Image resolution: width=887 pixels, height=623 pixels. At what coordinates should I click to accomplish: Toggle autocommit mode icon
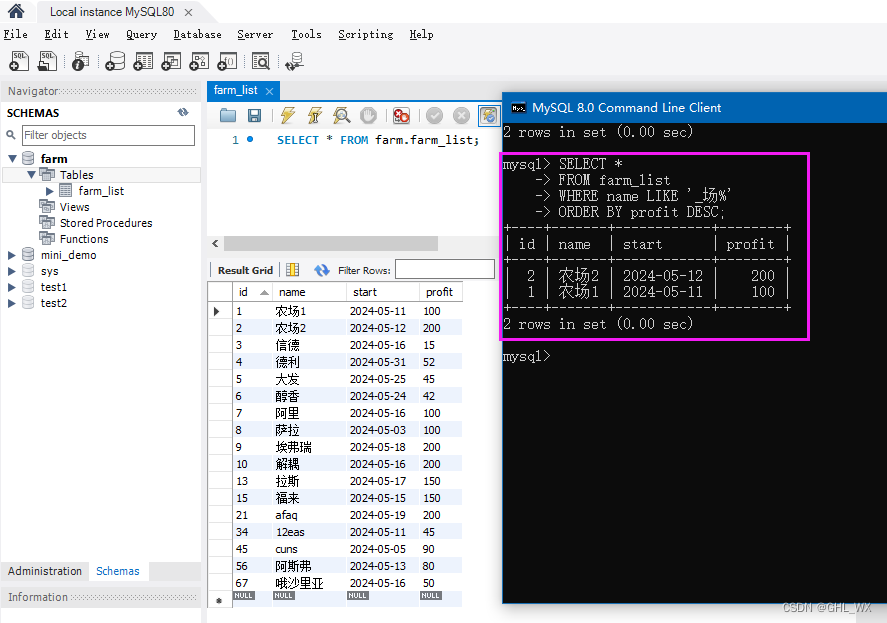tap(488, 115)
